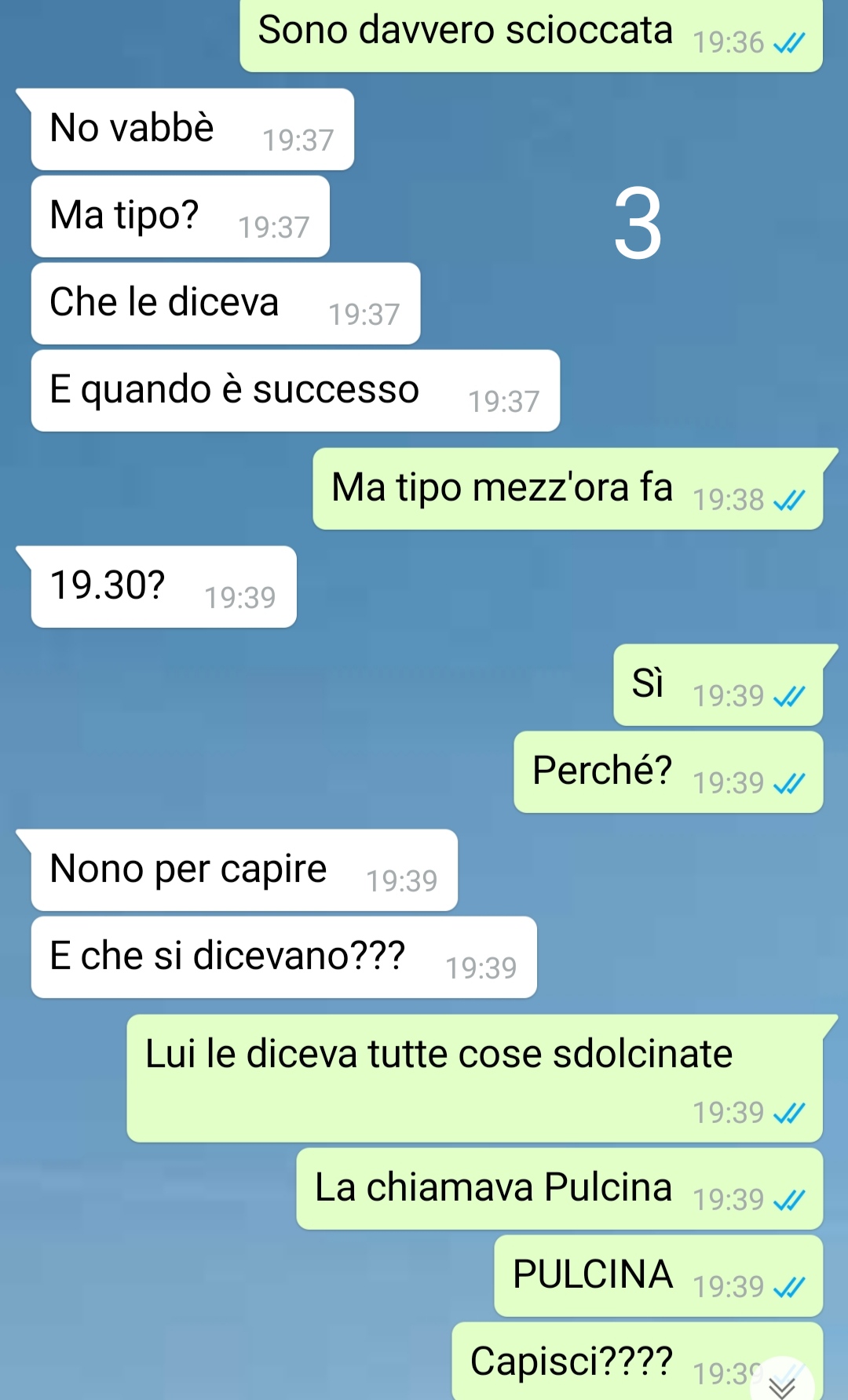Screen dimensions: 848x1400
Task: Tap read checkmarks on 'Lui le diceva tutte cose sdolcinate'
Action: (x=789, y=1113)
